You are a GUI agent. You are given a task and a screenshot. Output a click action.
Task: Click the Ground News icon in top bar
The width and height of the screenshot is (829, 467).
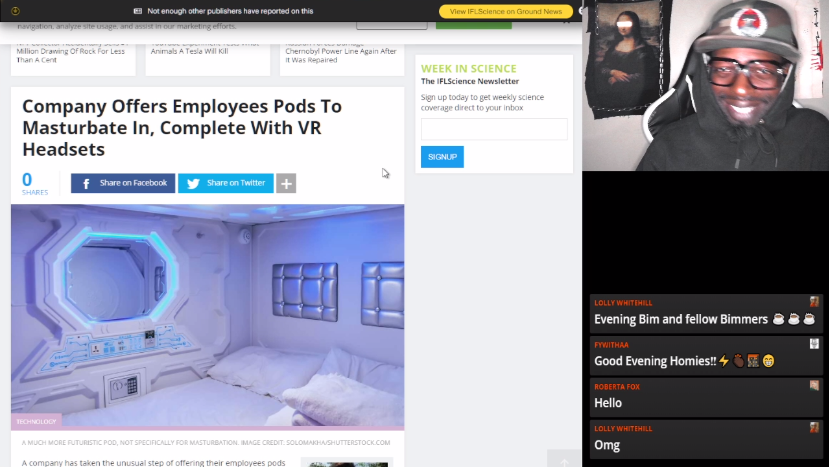[16, 11]
